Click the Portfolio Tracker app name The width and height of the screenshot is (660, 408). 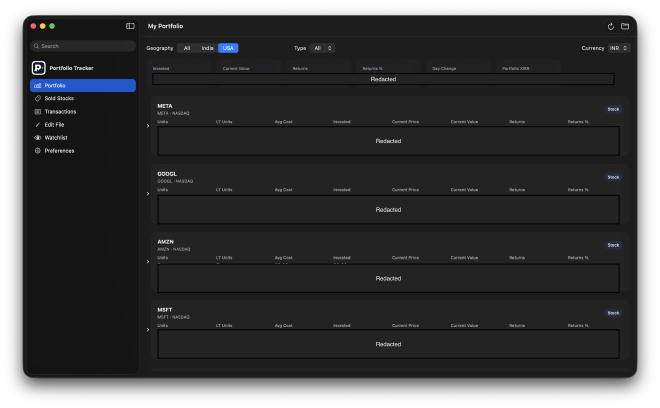(x=72, y=68)
